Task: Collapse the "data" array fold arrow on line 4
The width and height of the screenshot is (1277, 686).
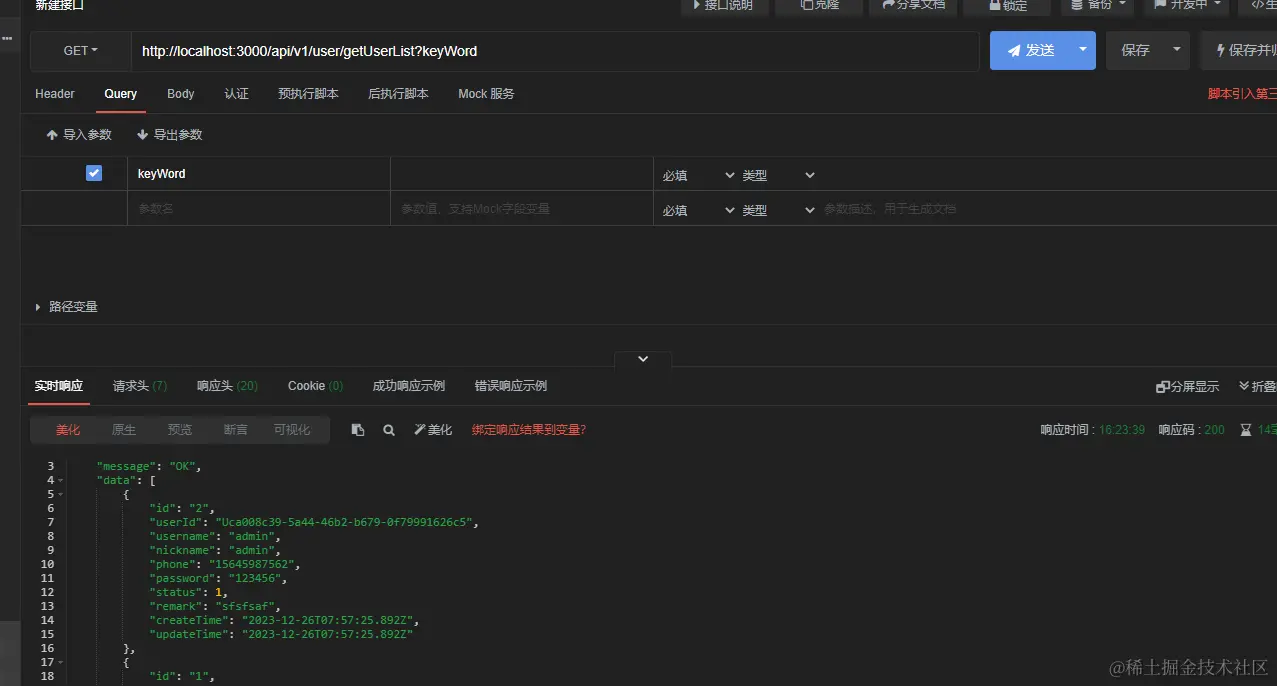Action: coord(60,481)
